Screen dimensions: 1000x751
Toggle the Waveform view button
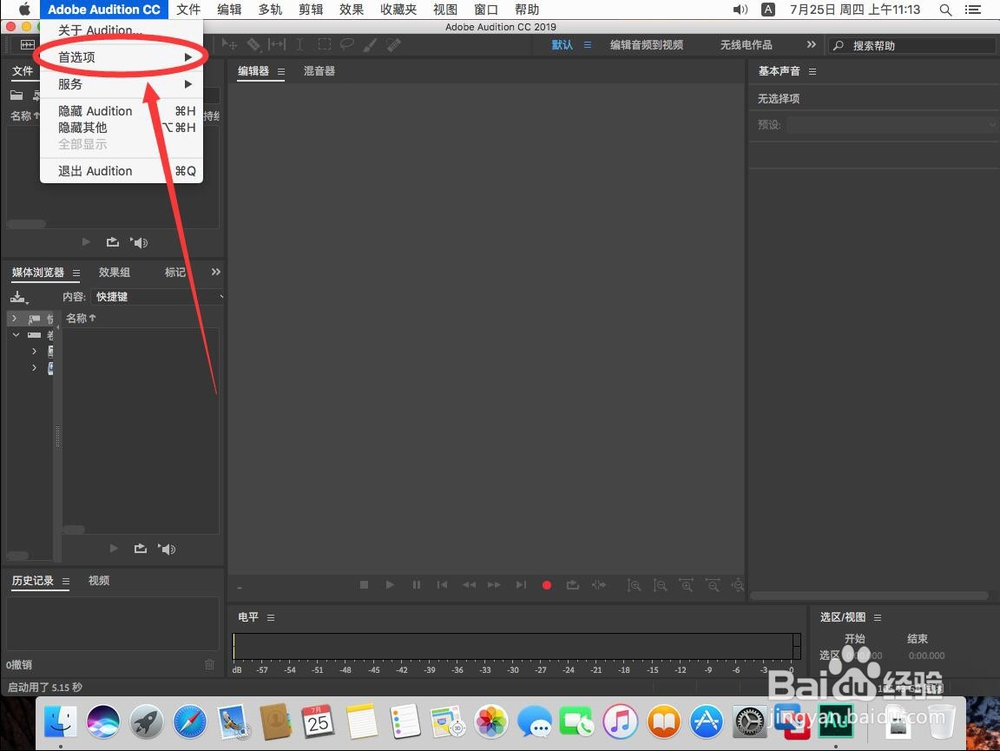[x=27, y=45]
